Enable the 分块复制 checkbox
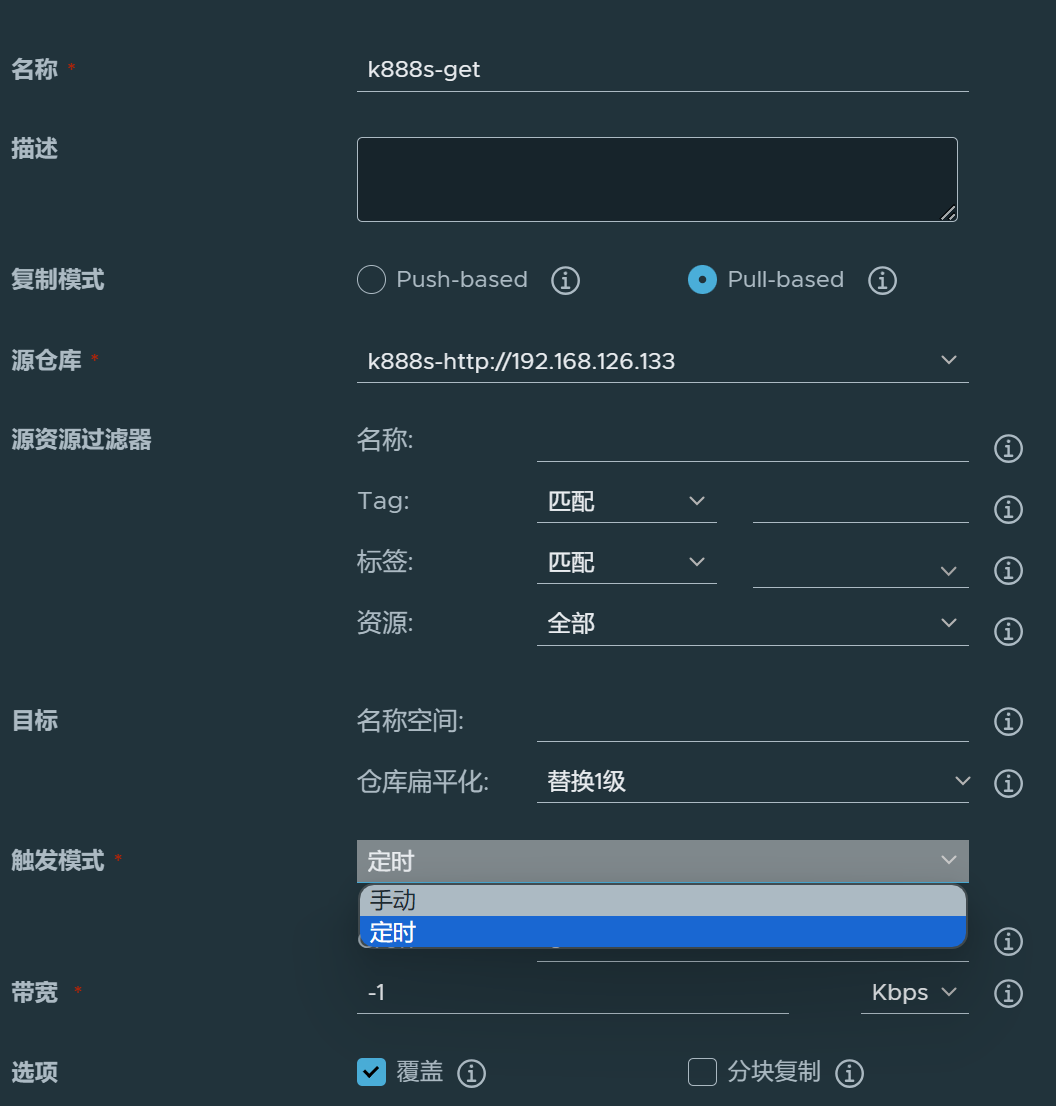Screen dimensions: 1056x1106 click(703, 1072)
